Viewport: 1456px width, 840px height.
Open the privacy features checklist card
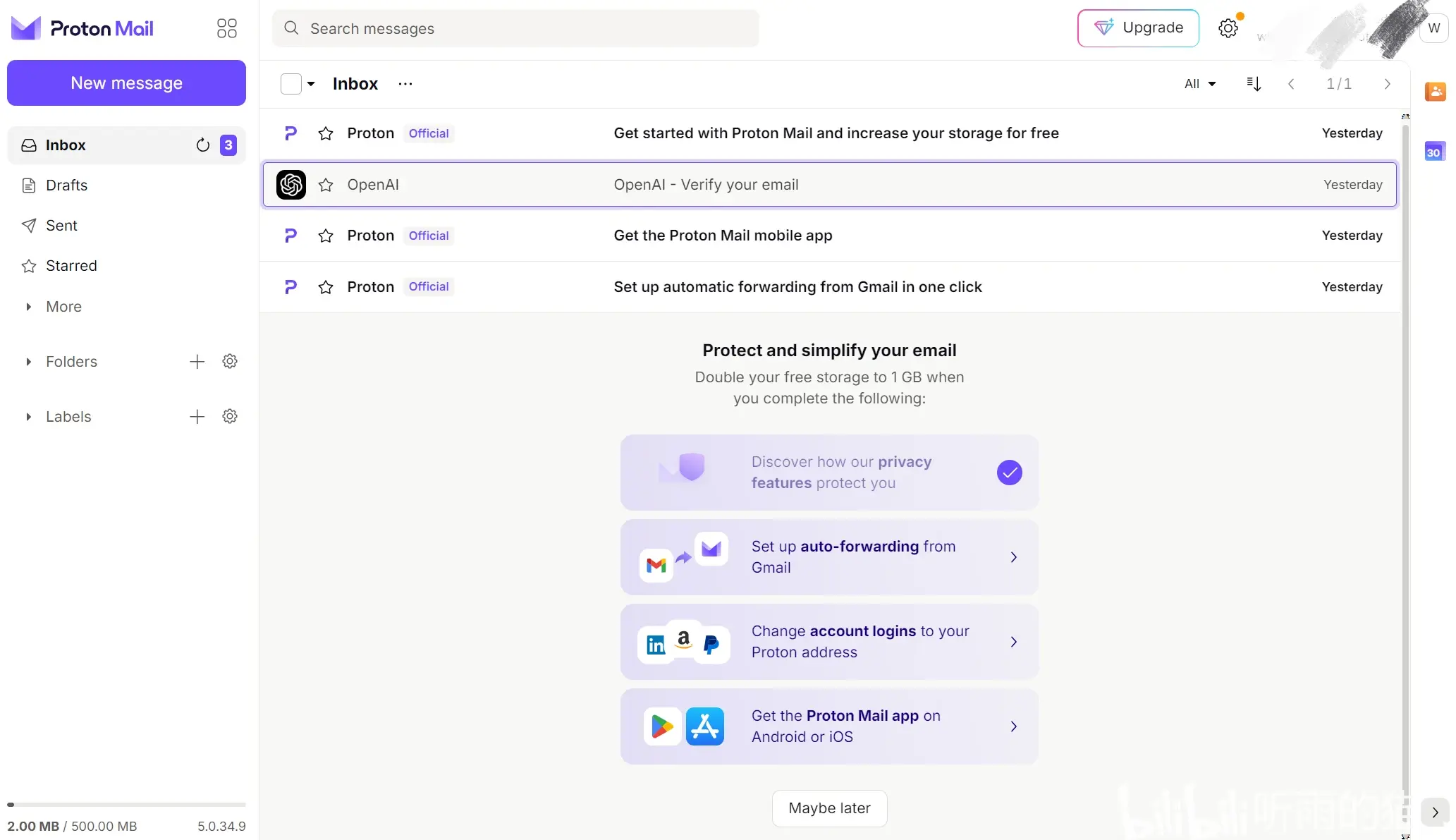(x=829, y=473)
